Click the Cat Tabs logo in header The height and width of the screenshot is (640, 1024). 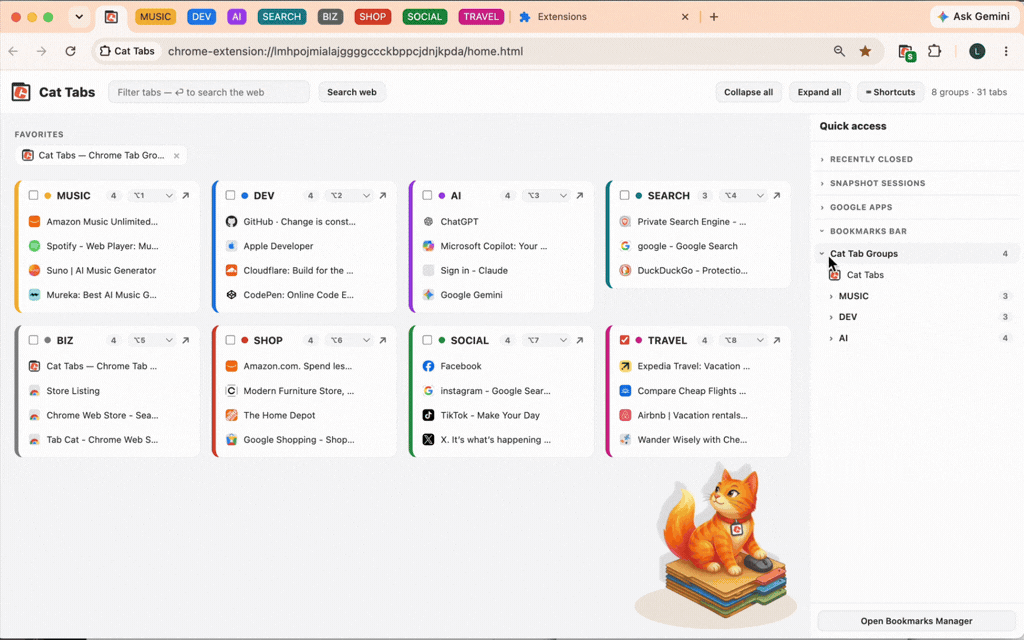pyautogui.click(x=21, y=92)
